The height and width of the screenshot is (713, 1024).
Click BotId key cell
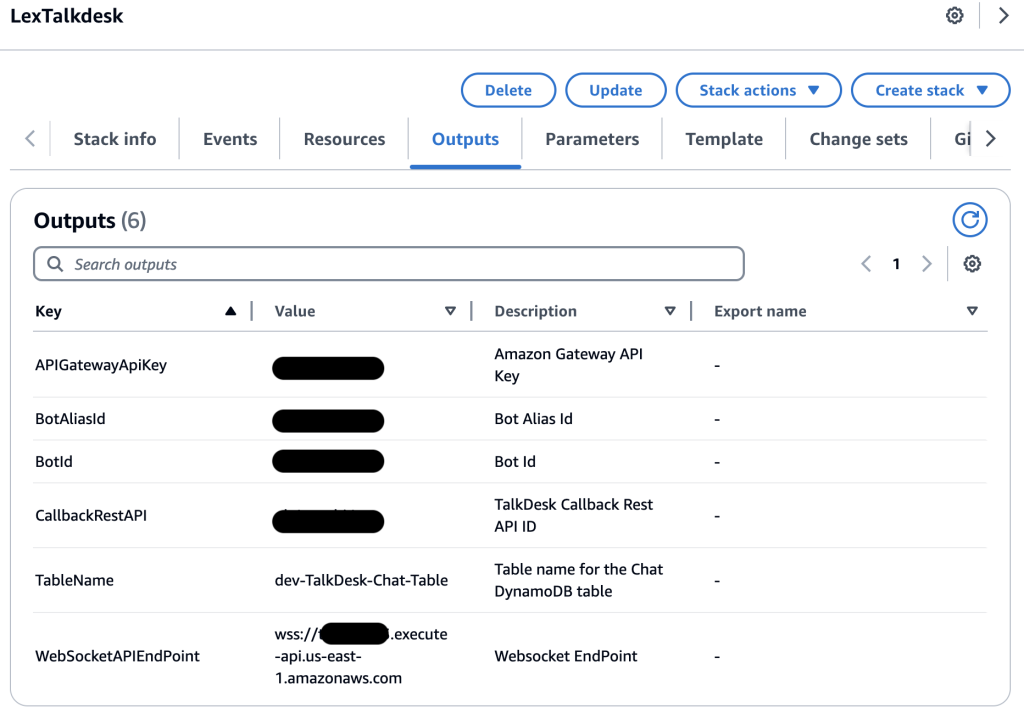[x=54, y=462]
